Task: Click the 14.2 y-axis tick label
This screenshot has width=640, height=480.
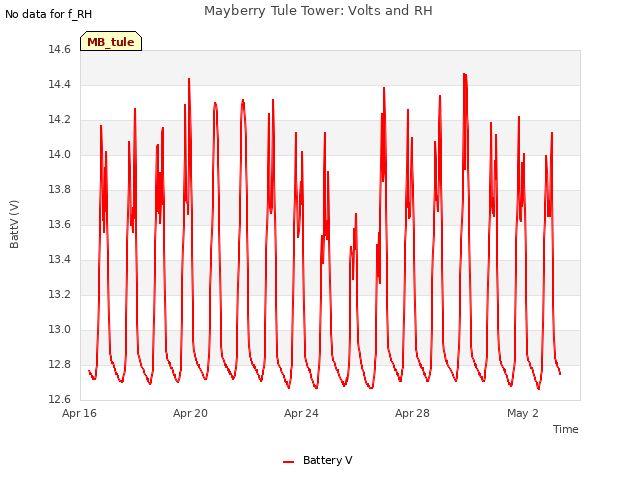Action: 60,120
